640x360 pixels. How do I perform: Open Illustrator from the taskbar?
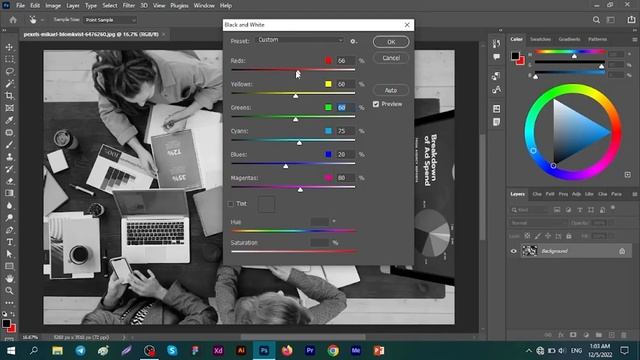(241, 351)
